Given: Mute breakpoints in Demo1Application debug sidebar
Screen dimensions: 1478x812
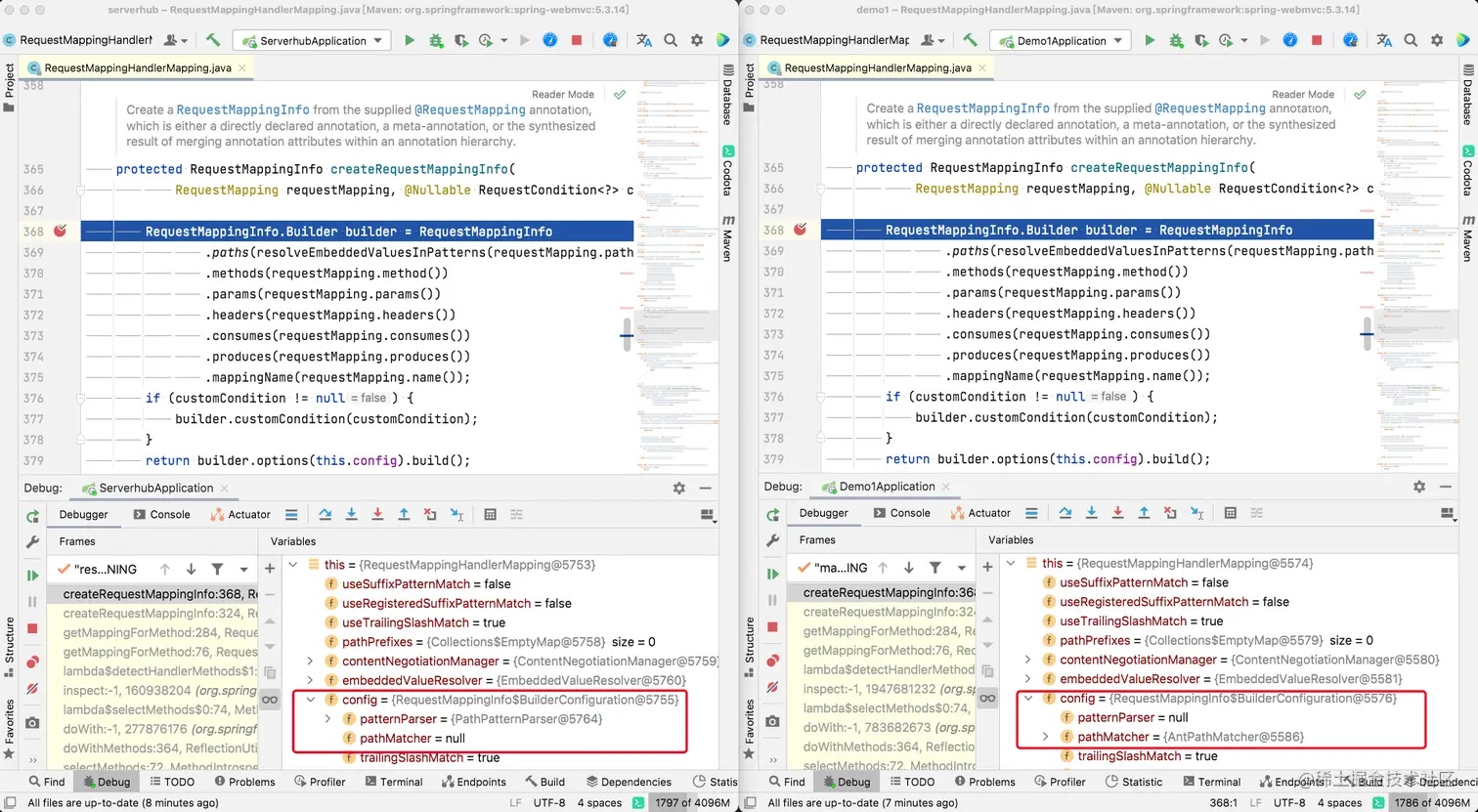Looking at the screenshot, I should (x=772, y=688).
